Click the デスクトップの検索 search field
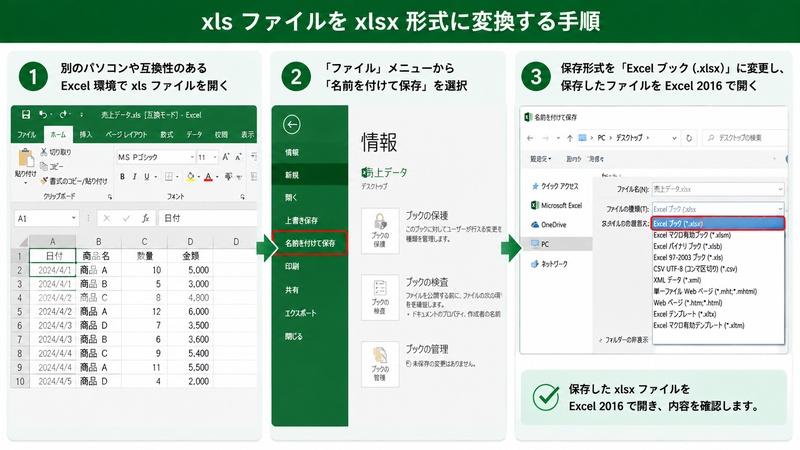The image size is (800, 450). (744, 138)
